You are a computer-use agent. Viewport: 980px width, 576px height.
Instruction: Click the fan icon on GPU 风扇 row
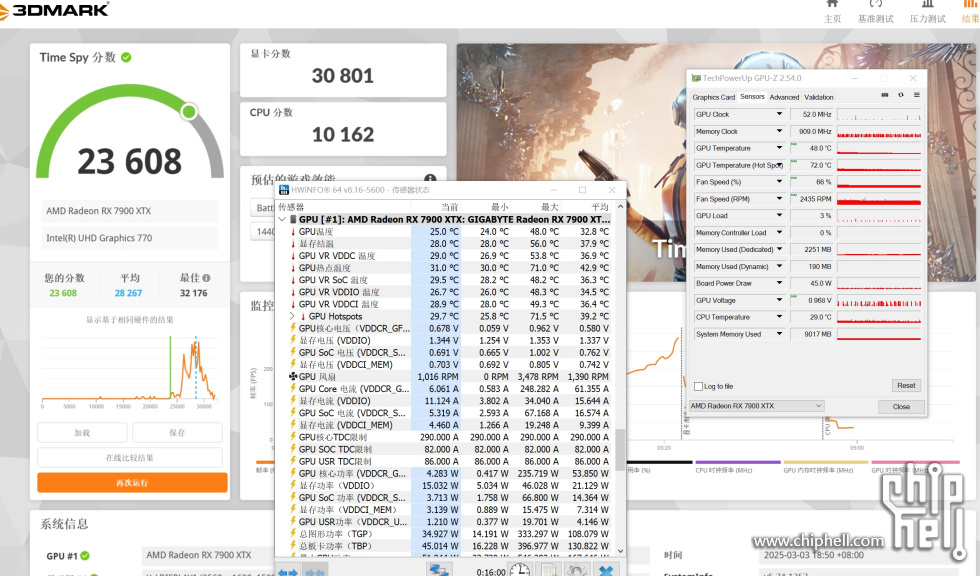pyautogui.click(x=293, y=377)
